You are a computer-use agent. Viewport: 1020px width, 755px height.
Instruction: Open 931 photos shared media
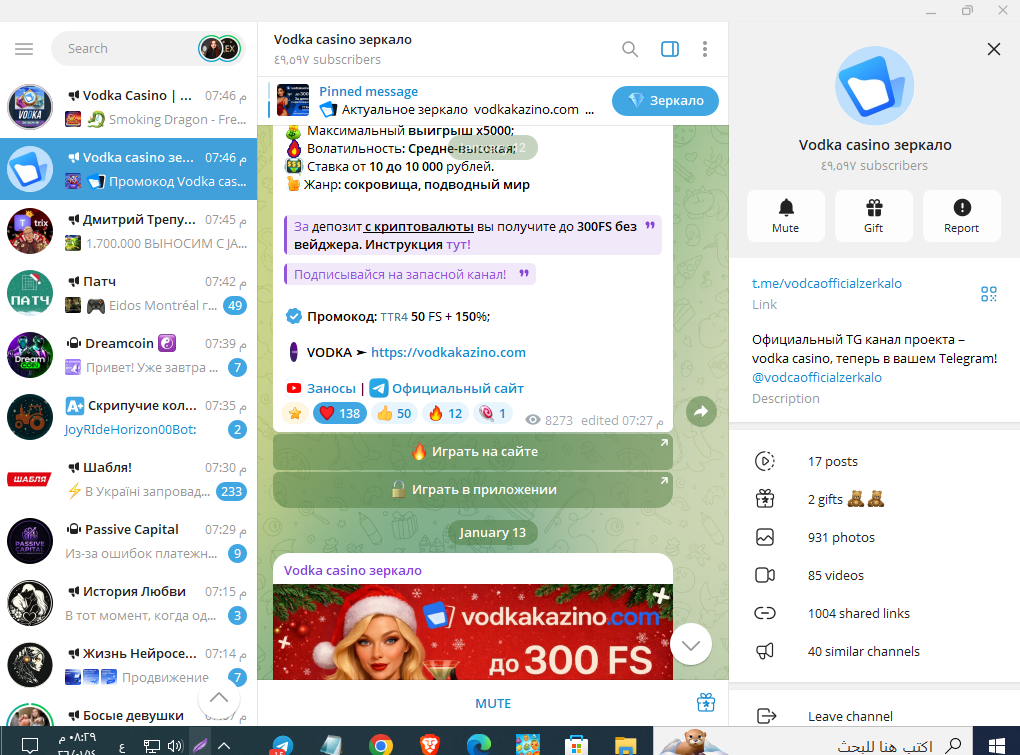[874, 537]
